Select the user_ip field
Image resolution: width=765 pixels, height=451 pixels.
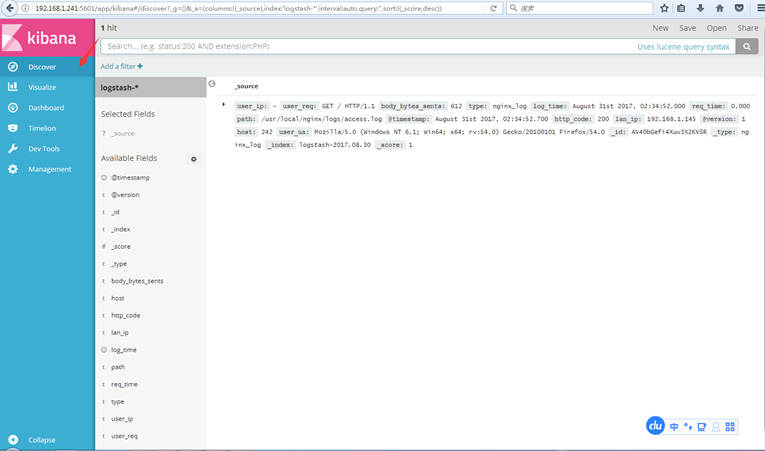122,419
